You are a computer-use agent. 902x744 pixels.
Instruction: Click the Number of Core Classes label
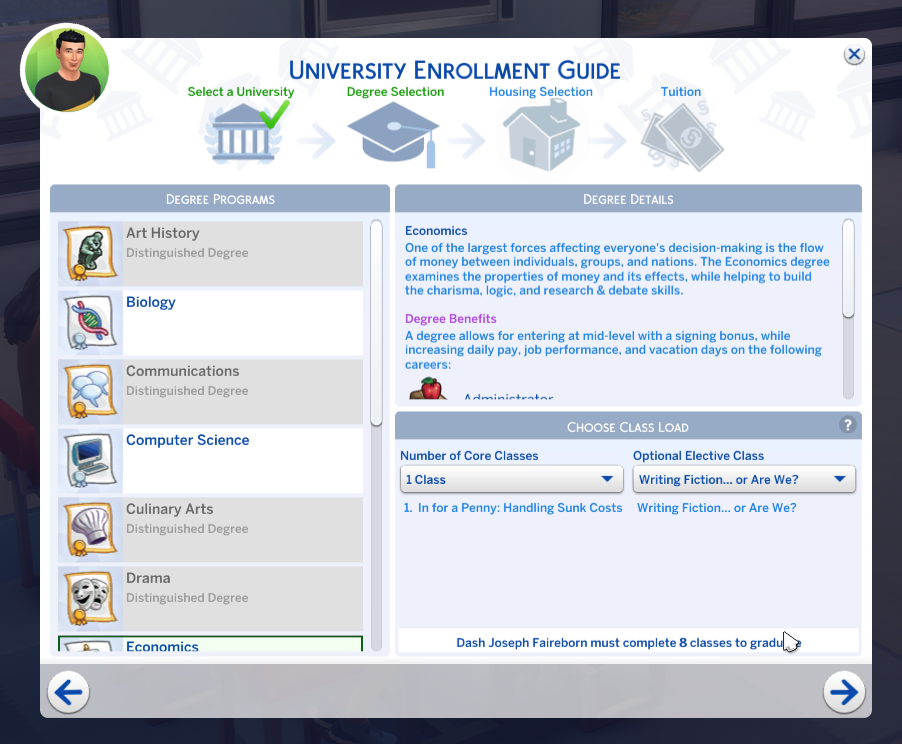[x=469, y=456]
